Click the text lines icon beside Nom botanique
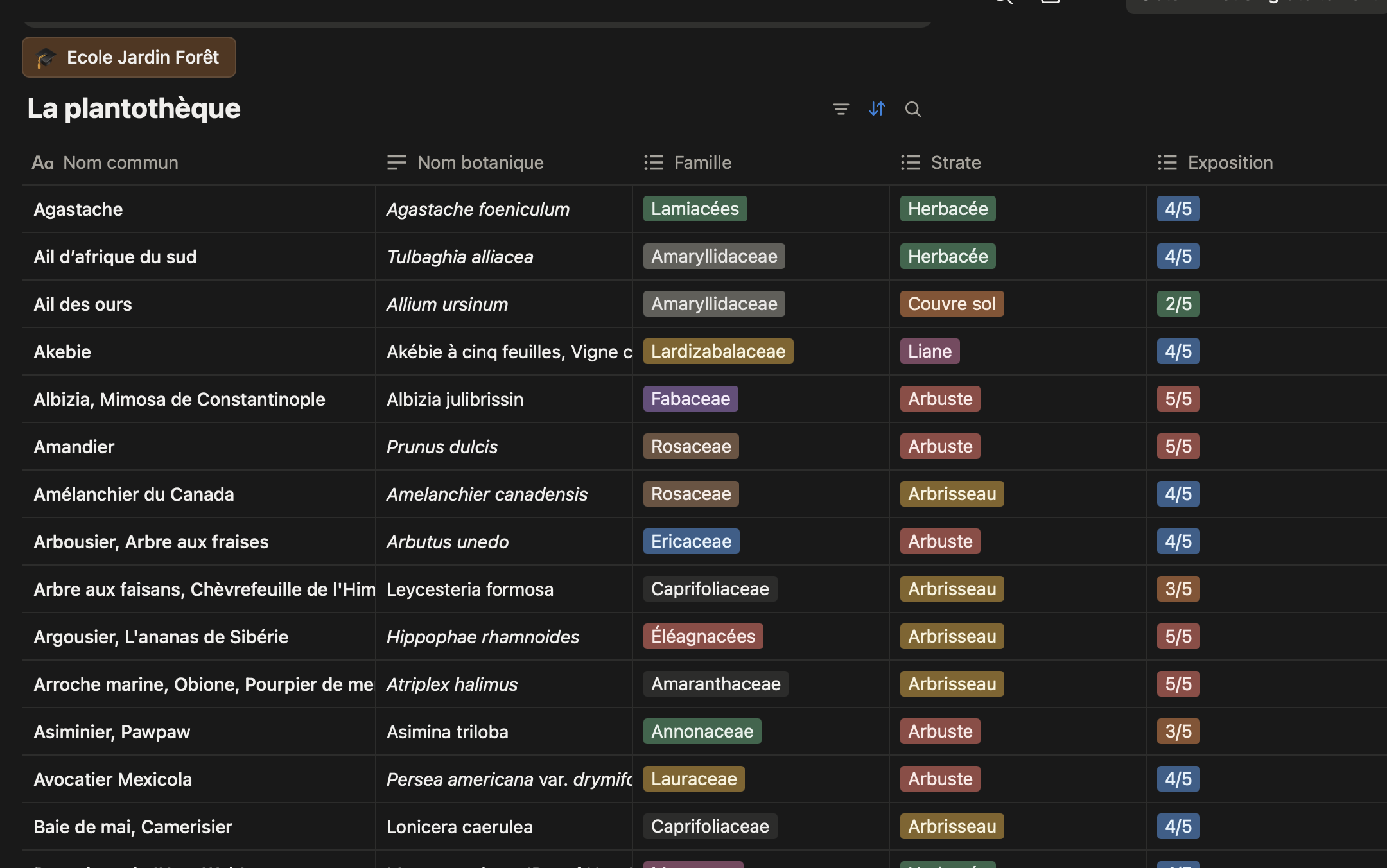Viewport: 1387px width, 868px height. 397,163
